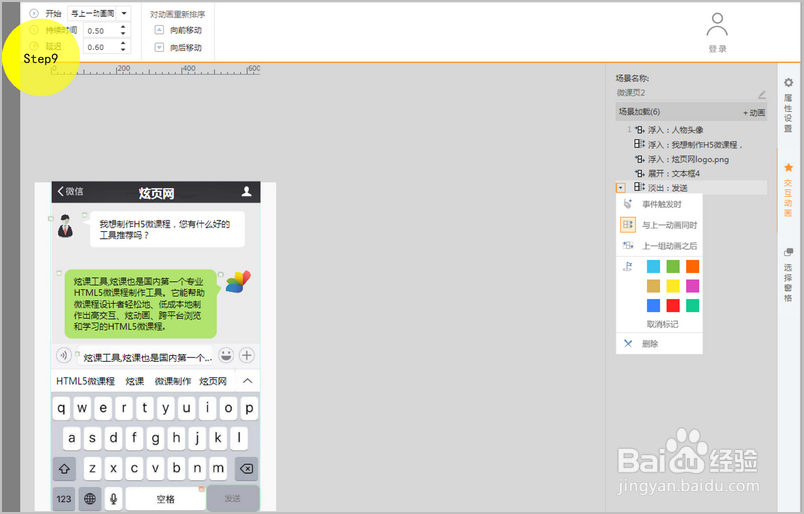Viewport: 804px width, 514px height.
Task: Click the 登录 login label
Action: [717, 49]
